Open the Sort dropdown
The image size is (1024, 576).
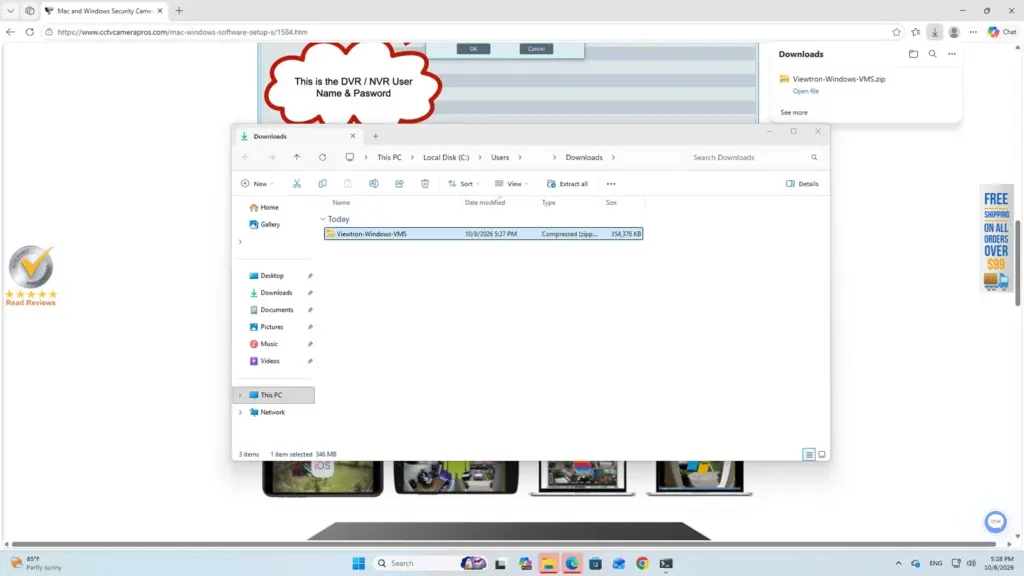click(464, 184)
